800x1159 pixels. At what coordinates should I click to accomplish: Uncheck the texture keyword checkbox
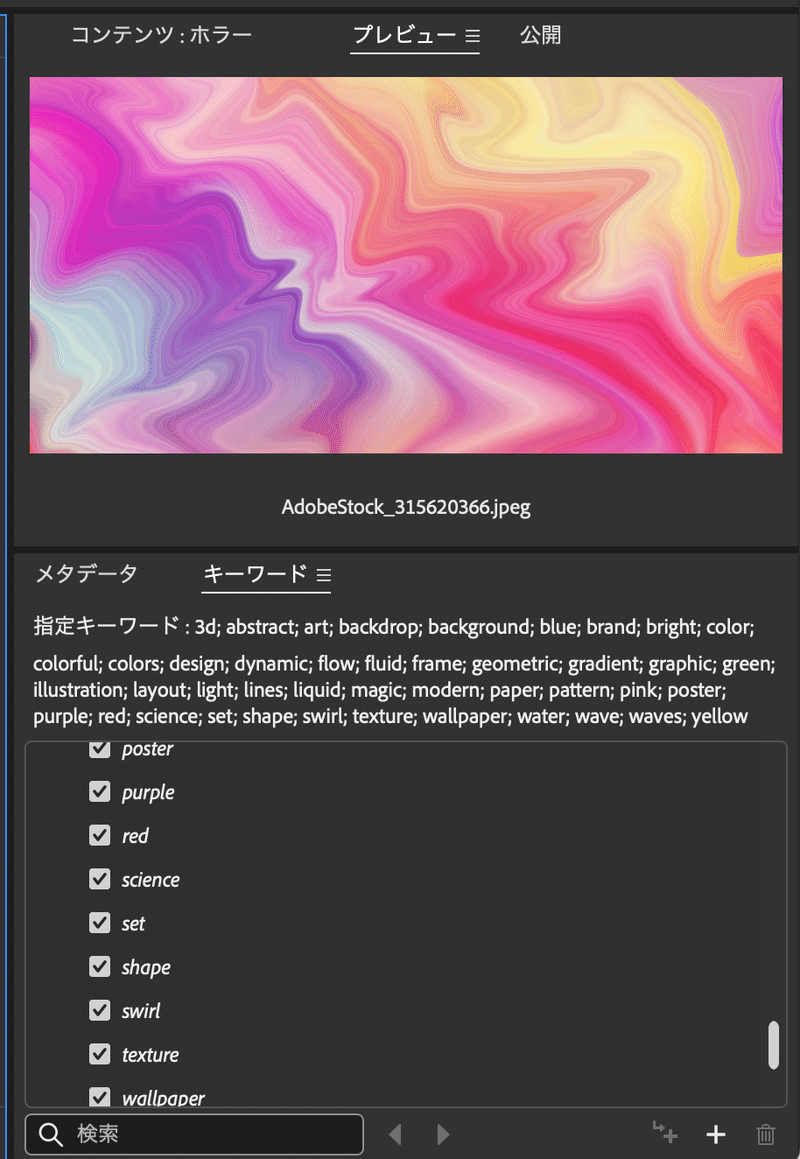100,1053
